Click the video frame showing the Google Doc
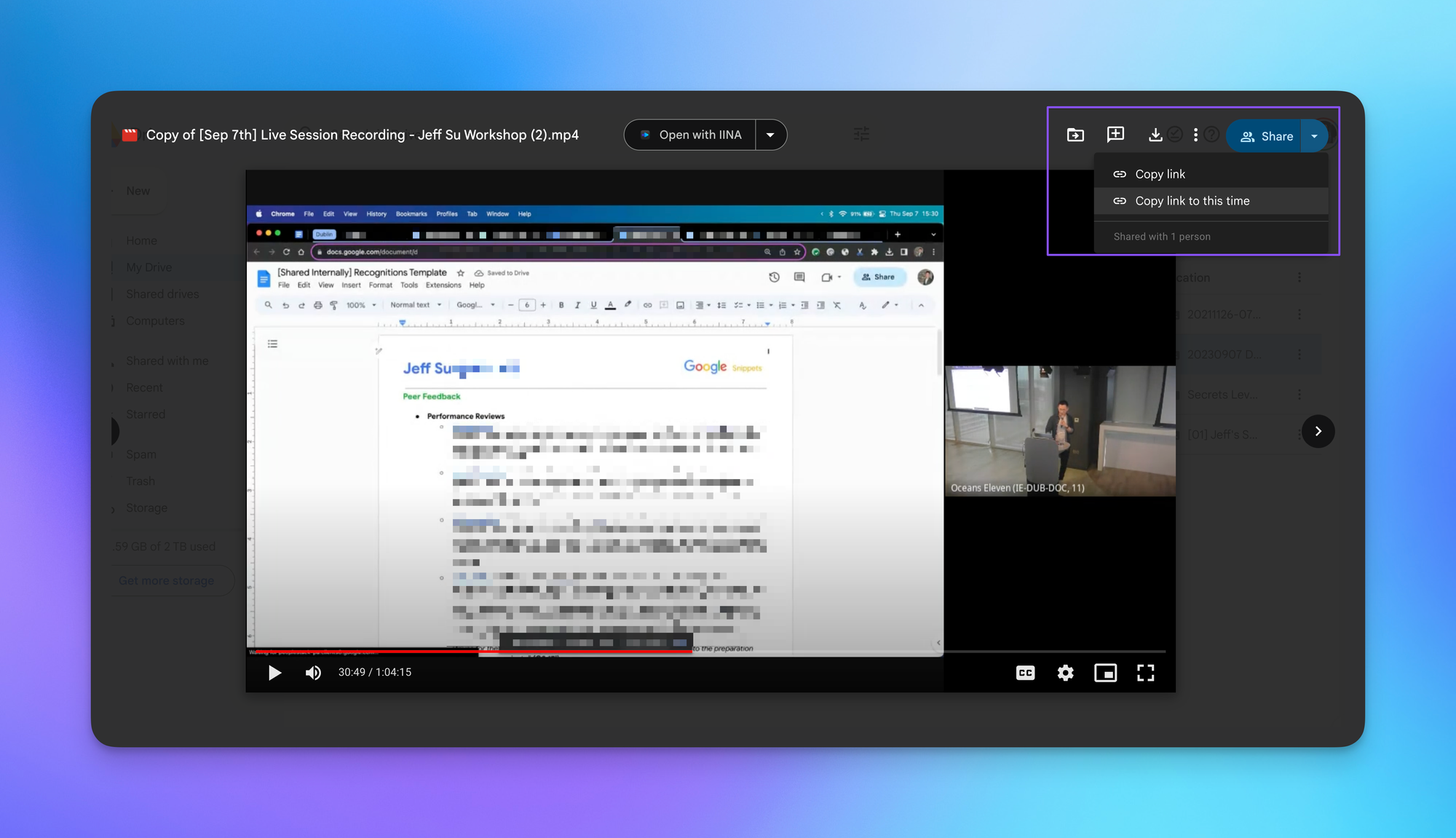This screenshot has width=1456, height=838. click(x=595, y=430)
